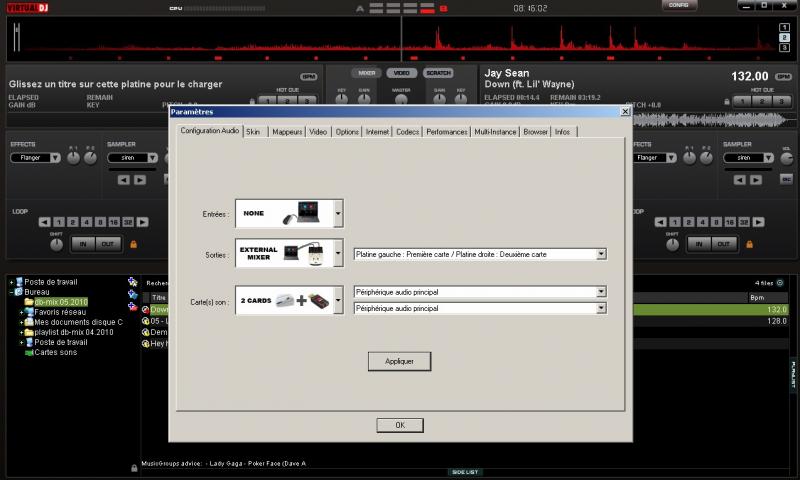Double left deck loop with right arrow
The height and width of the screenshot is (480, 800).
142,222
